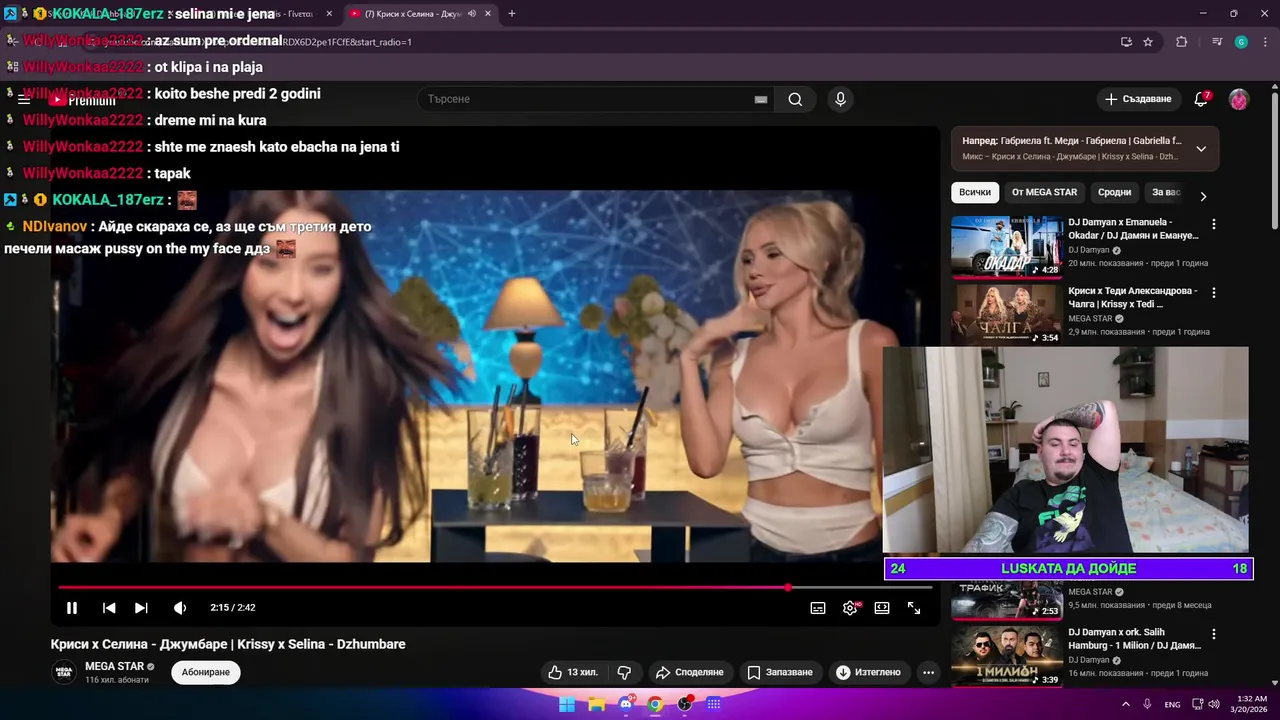Bookmark this page with the star icon
Viewport: 1280px width, 720px height.
tap(1148, 42)
